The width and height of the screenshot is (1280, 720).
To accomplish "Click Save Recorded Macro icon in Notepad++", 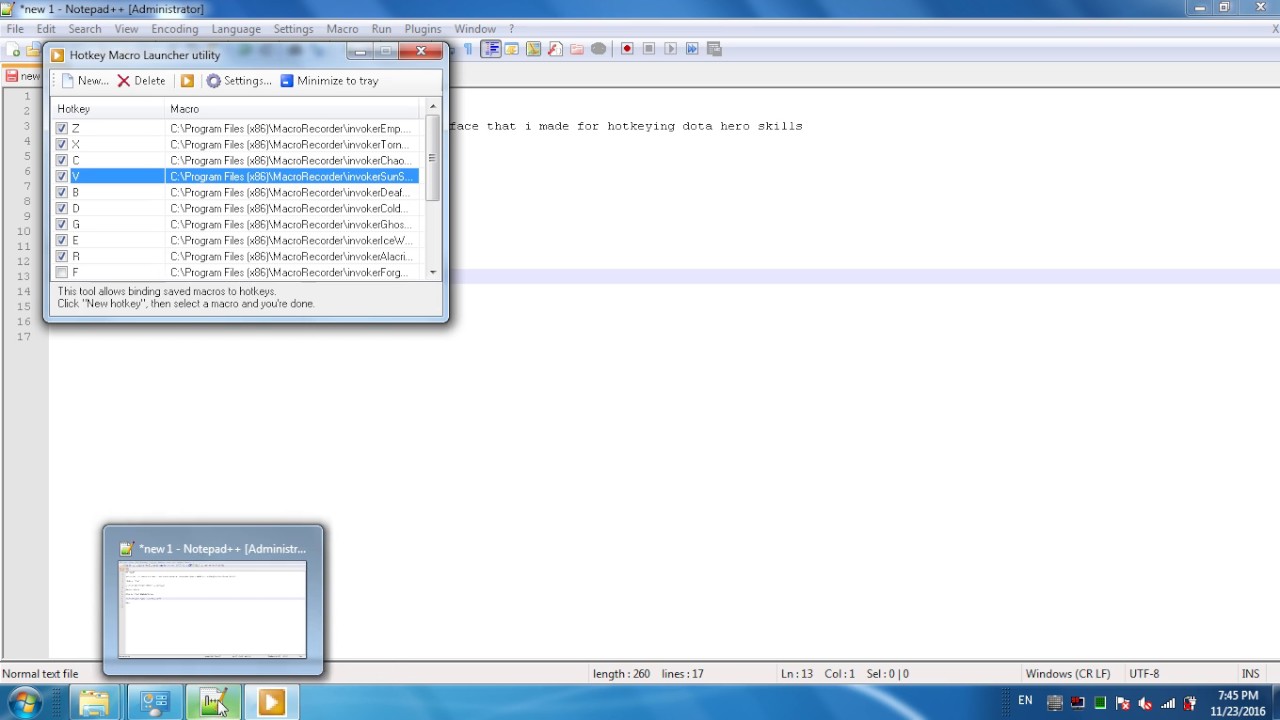I will [x=714, y=49].
